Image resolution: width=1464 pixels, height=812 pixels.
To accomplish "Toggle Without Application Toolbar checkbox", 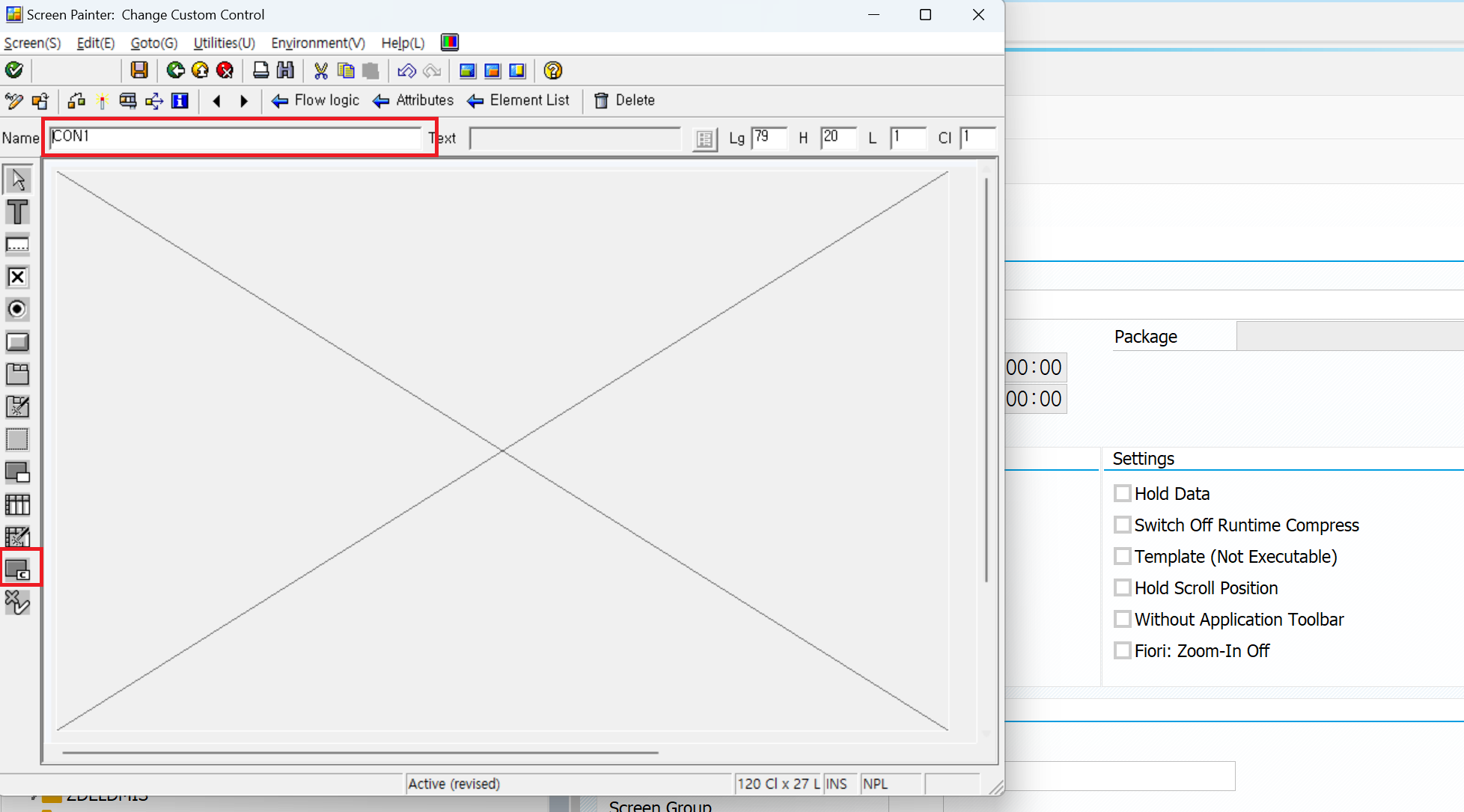I will pyautogui.click(x=1122, y=619).
